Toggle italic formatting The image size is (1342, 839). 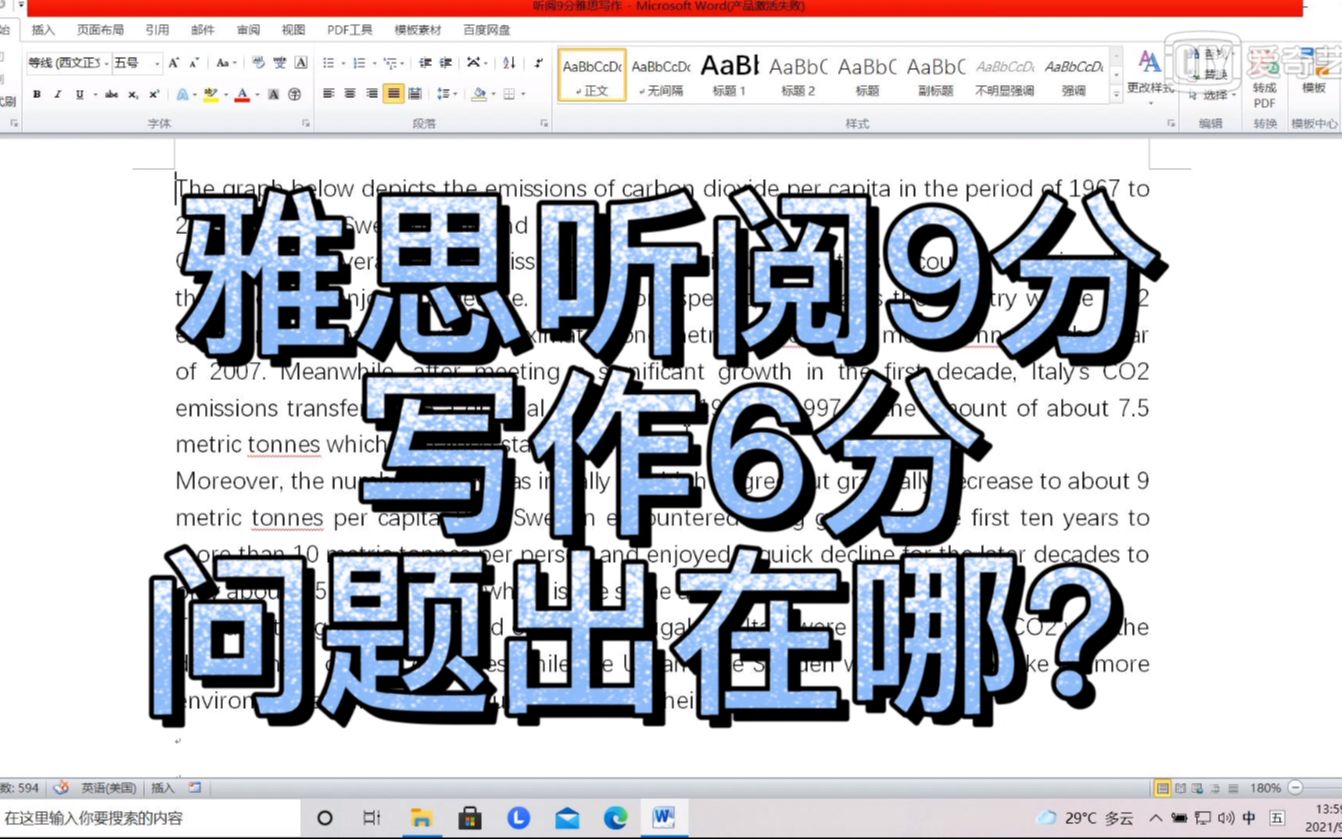[58, 94]
